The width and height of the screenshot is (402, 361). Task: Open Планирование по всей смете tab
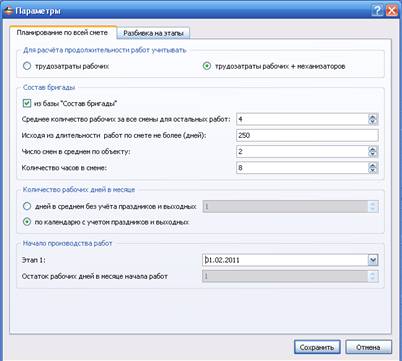coord(62,33)
